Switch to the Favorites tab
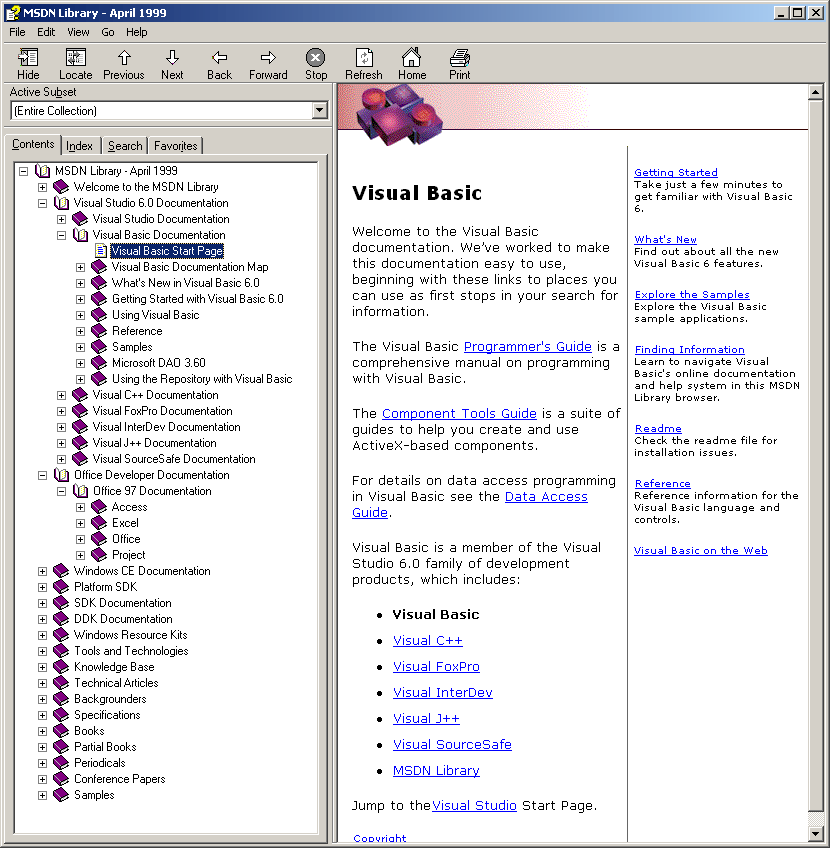This screenshot has height=848, width=830. [176, 145]
